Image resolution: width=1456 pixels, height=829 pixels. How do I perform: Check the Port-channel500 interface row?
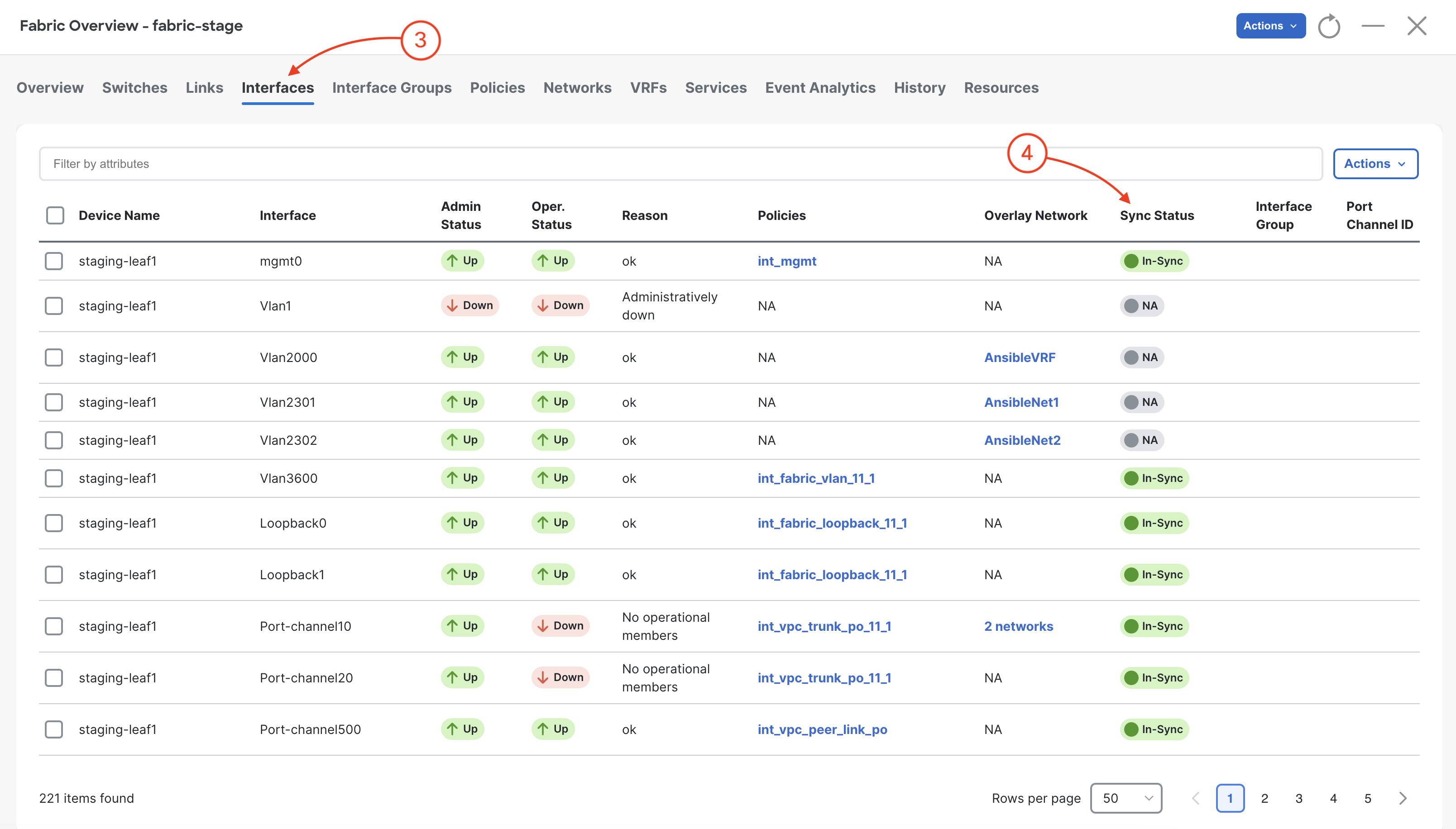point(54,730)
